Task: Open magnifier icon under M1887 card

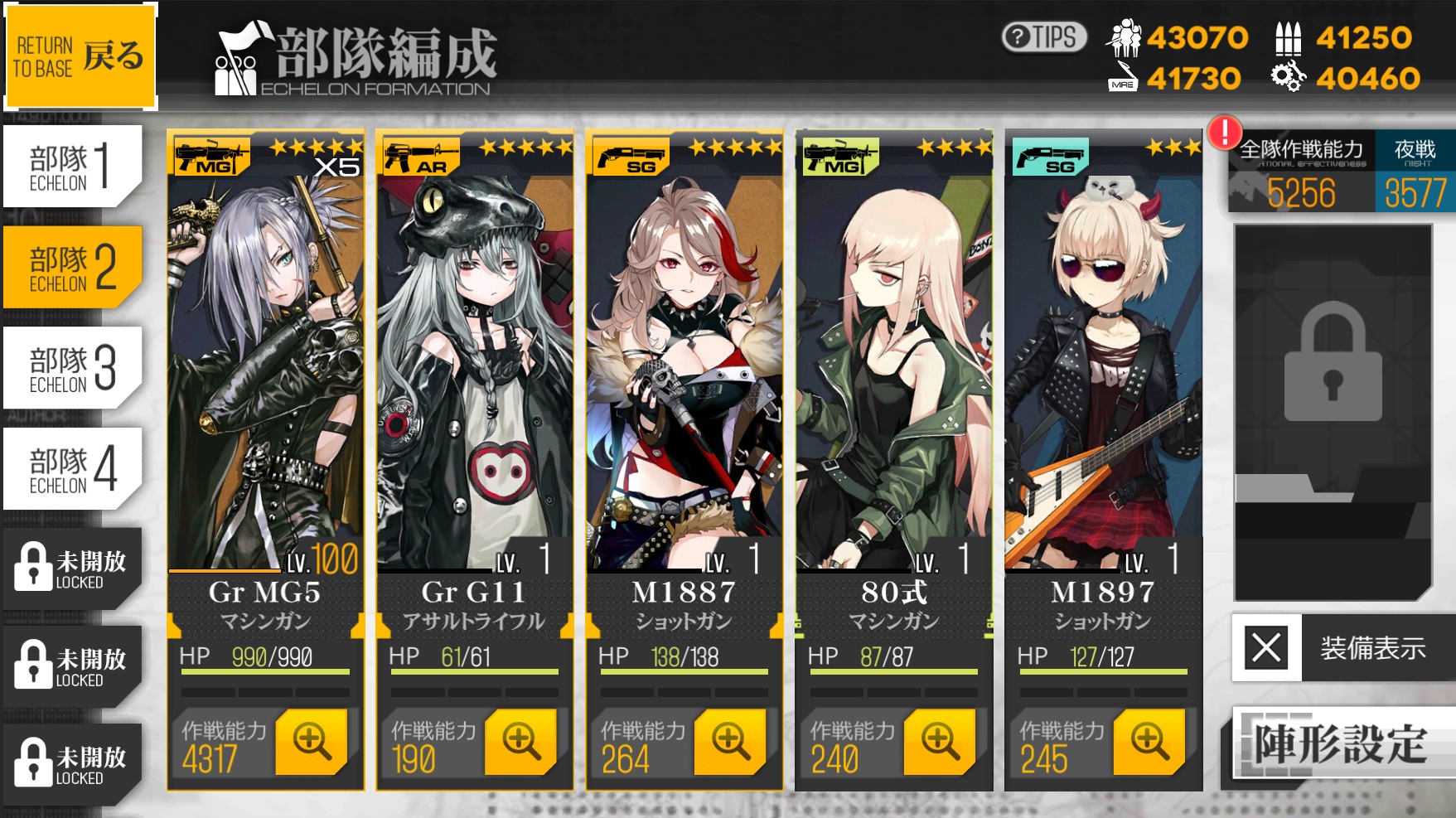Action: [x=731, y=741]
